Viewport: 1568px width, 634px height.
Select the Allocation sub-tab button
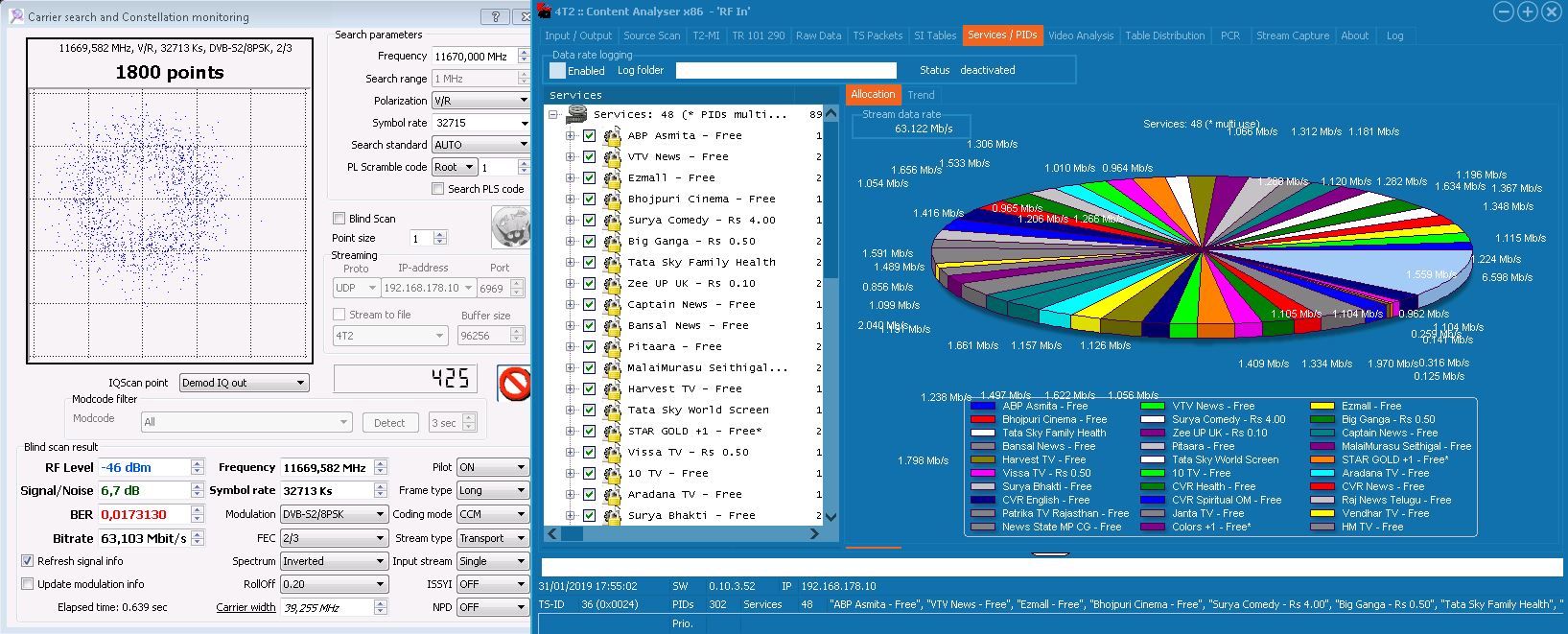pos(873,94)
